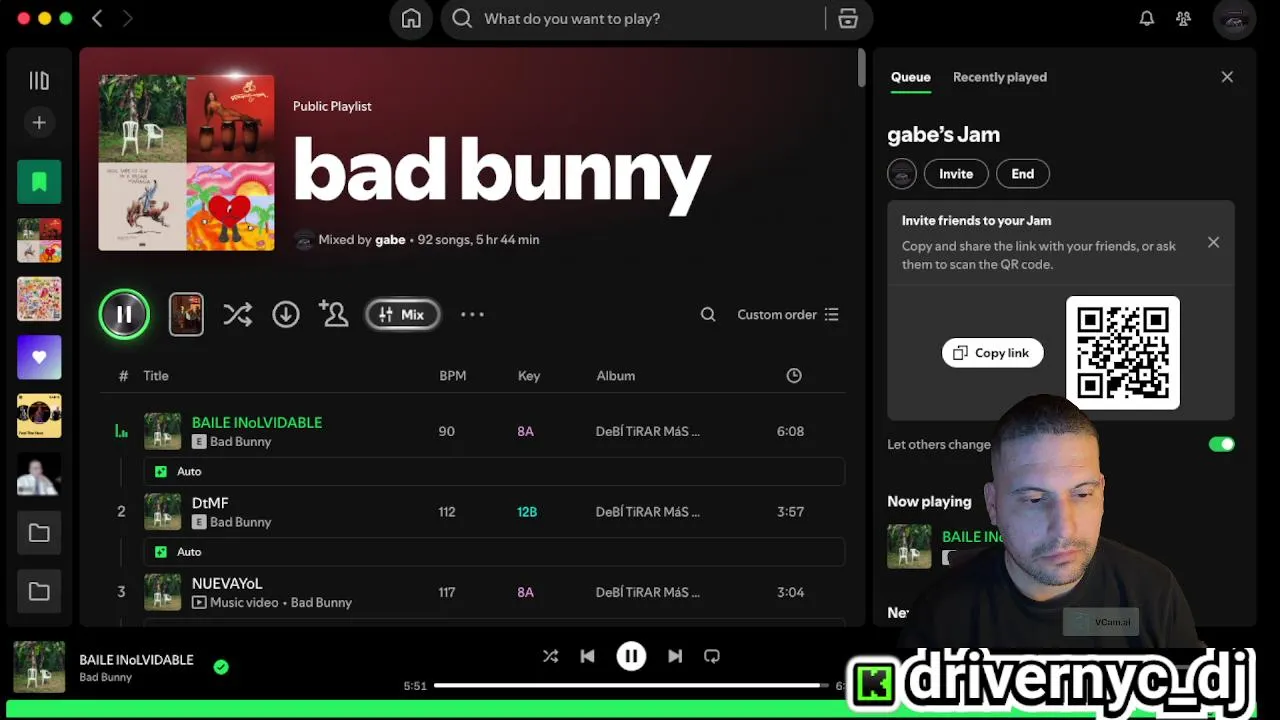
Task: Click the playlist cover collage image
Action: coord(186,163)
